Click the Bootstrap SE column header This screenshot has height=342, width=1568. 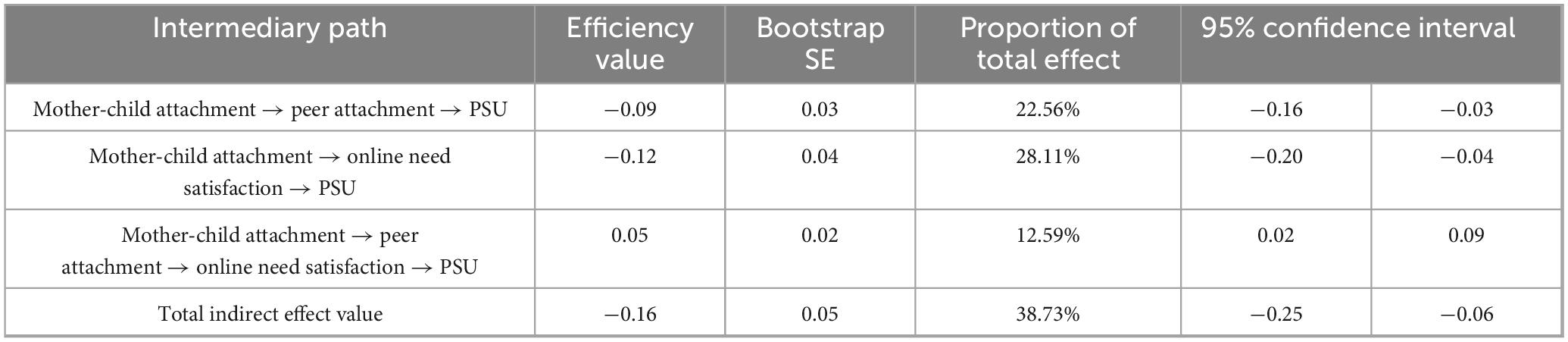(x=820, y=43)
